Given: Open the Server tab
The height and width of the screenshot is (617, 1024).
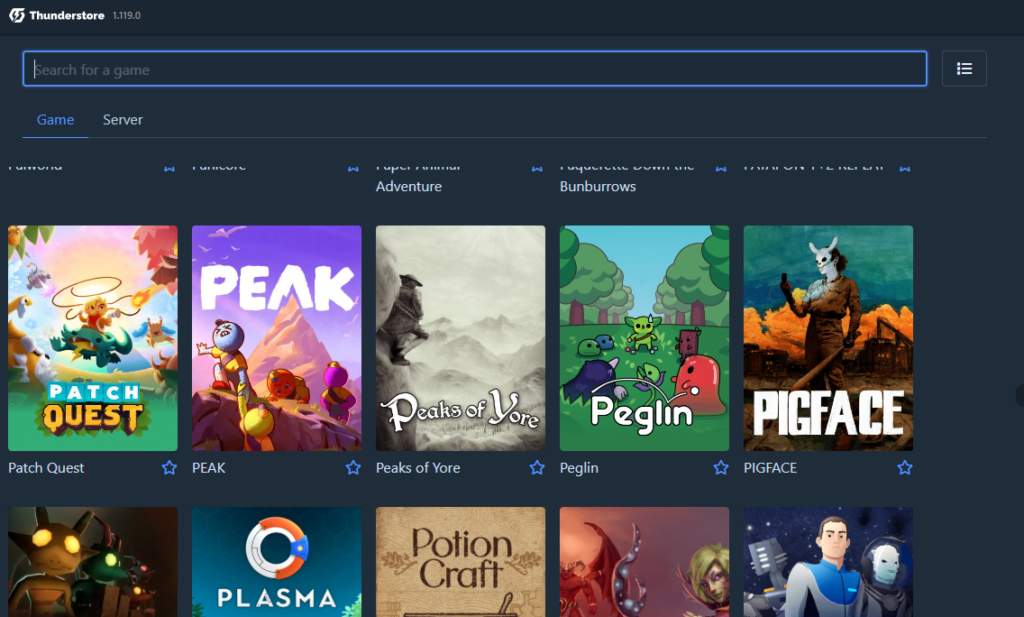Looking at the screenshot, I should tap(123, 119).
